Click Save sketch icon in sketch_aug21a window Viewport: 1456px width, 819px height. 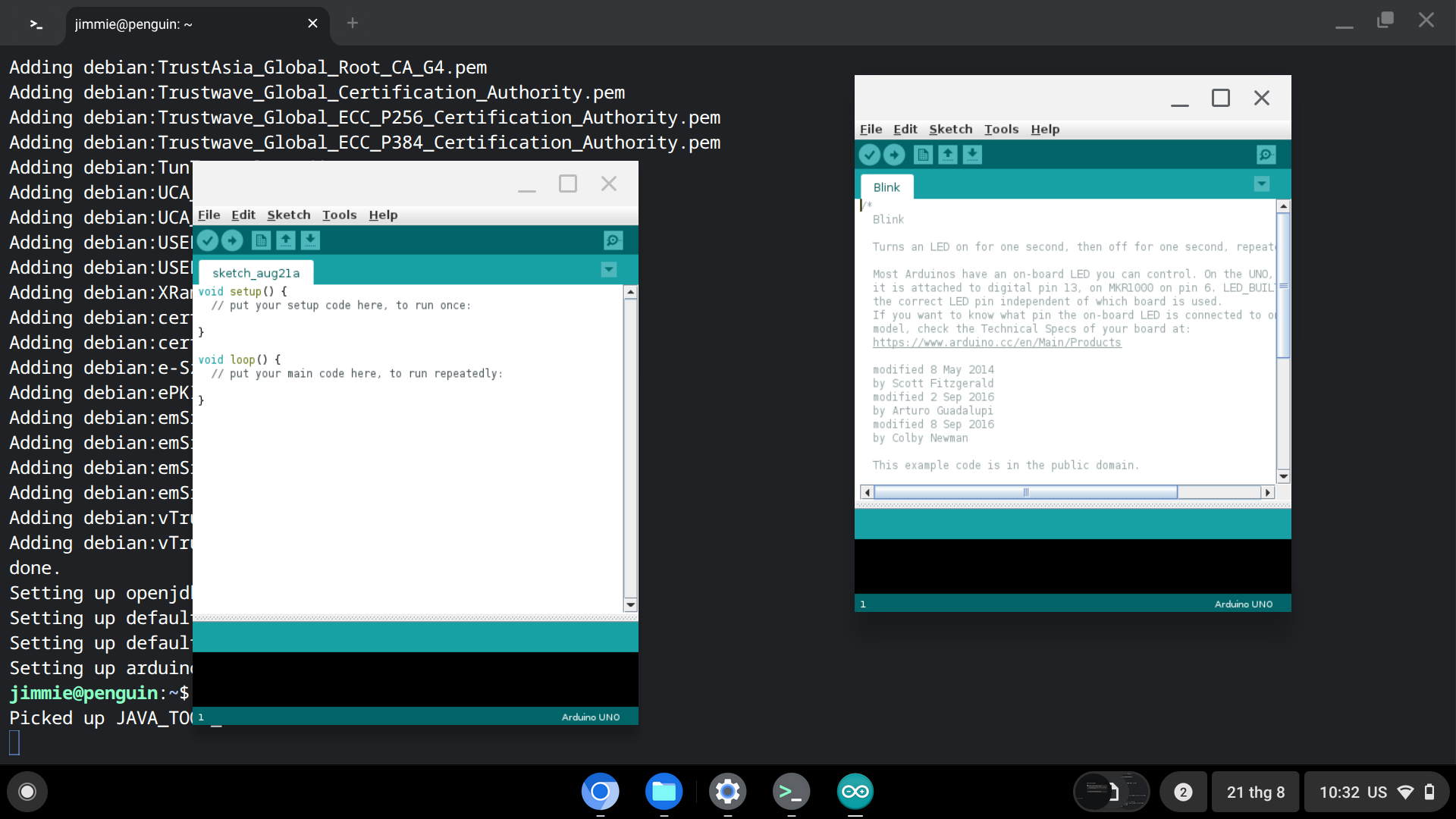click(310, 240)
